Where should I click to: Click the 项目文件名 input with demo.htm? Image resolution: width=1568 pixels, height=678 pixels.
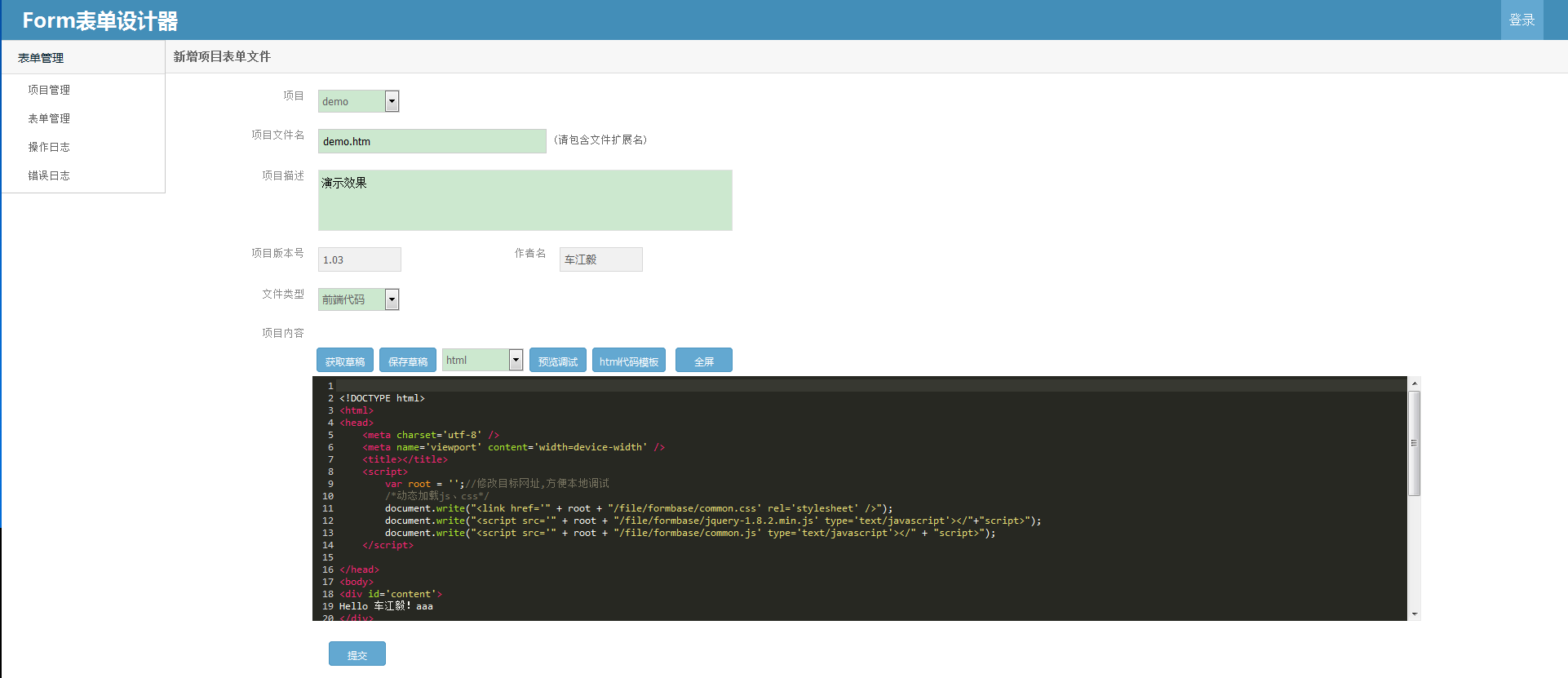click(432, 141)
